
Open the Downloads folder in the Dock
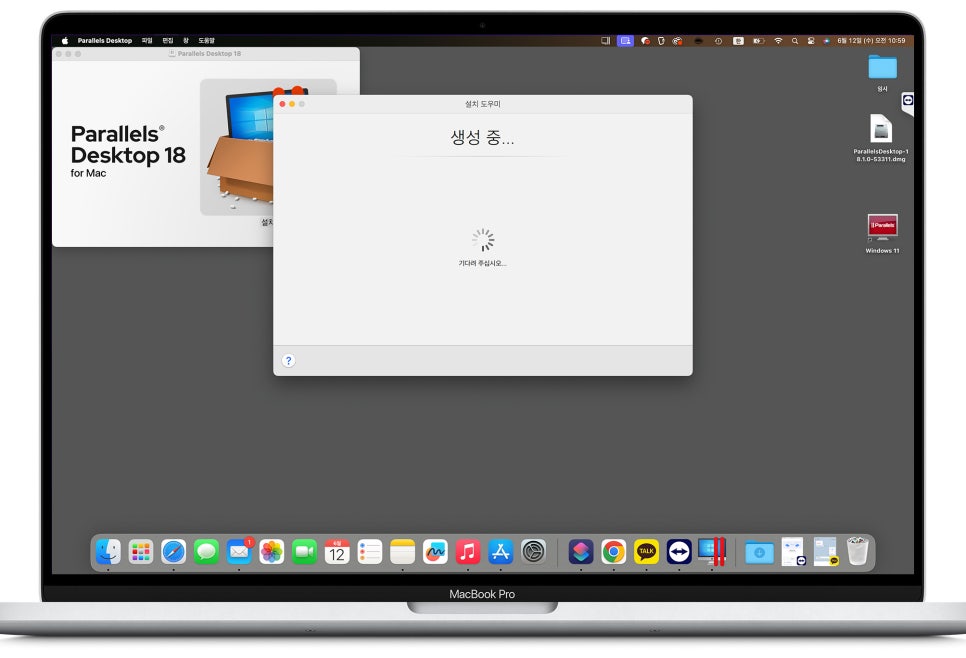point(760,551)
